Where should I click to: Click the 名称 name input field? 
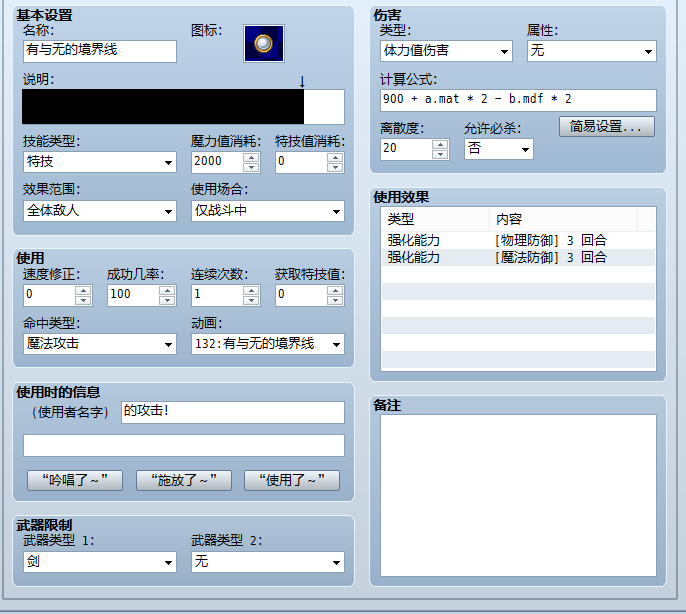(x=100, y=51)
